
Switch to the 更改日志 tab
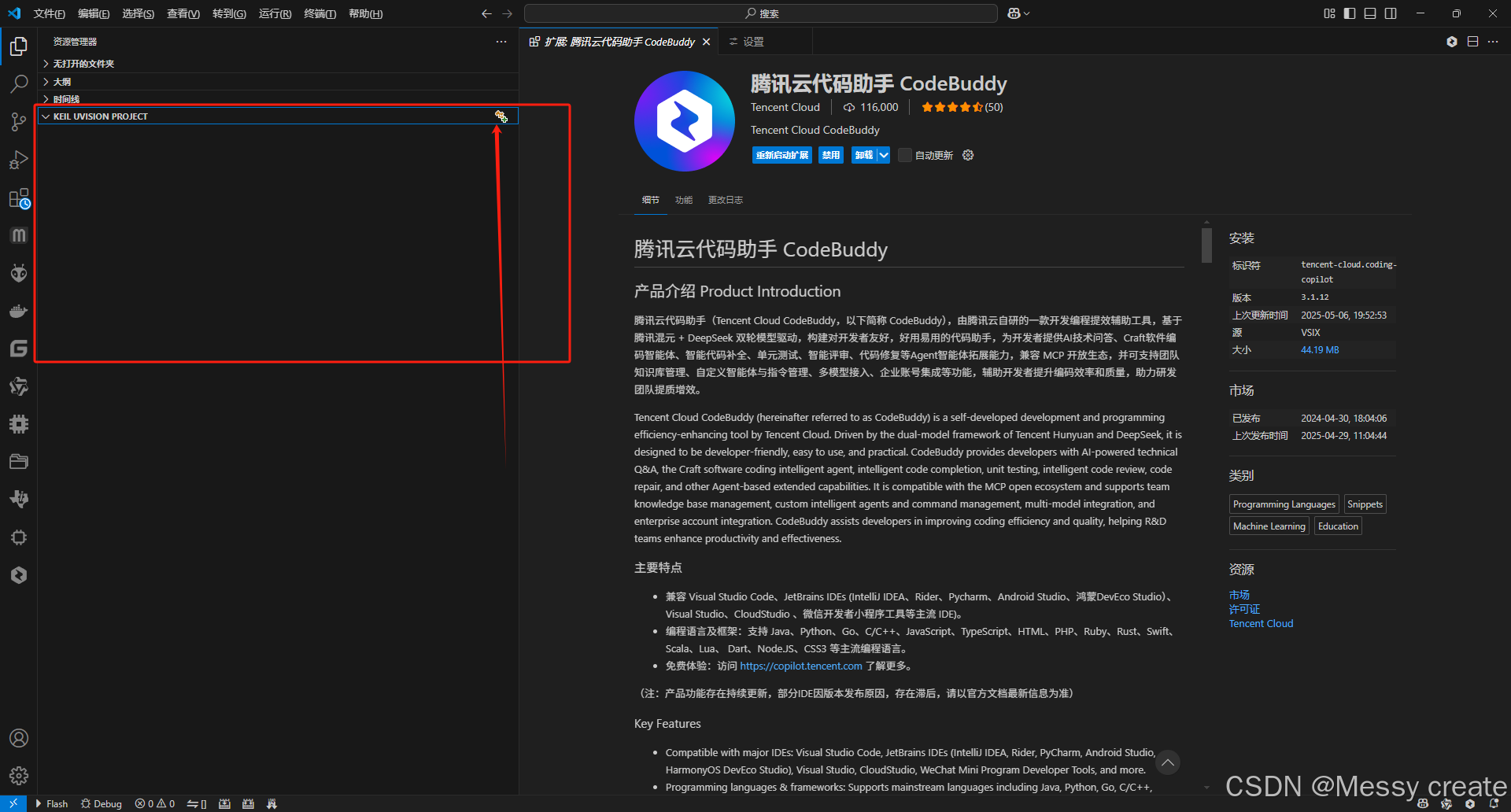click(726, 200)
